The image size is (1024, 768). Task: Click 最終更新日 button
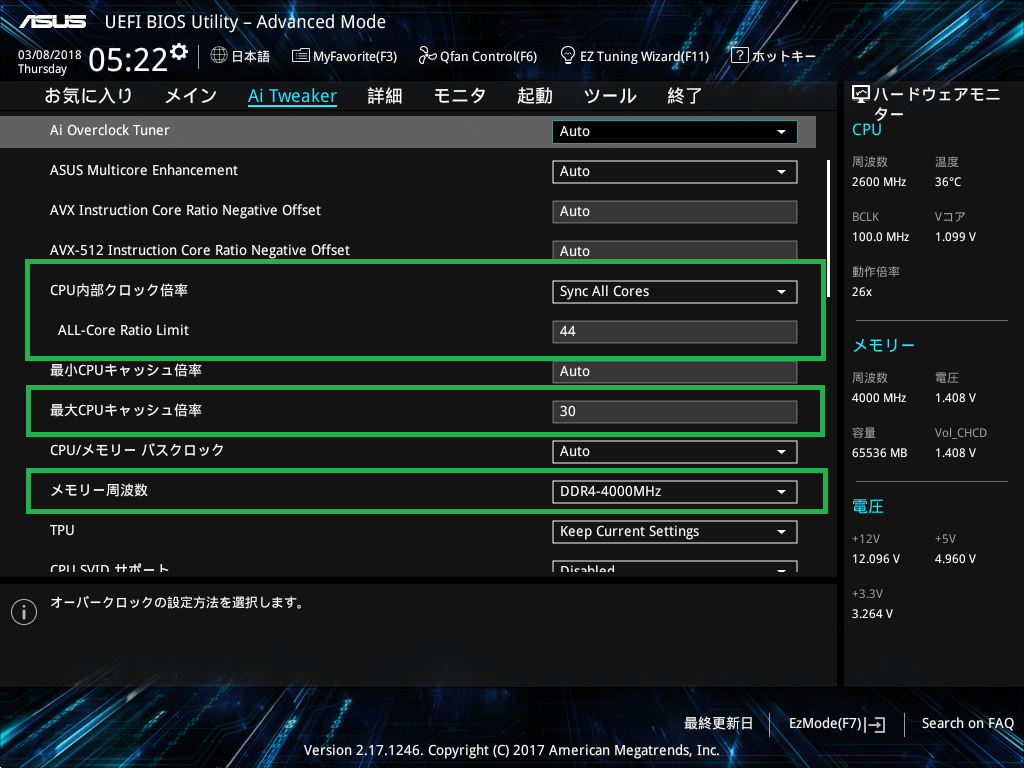click(718, 724)
